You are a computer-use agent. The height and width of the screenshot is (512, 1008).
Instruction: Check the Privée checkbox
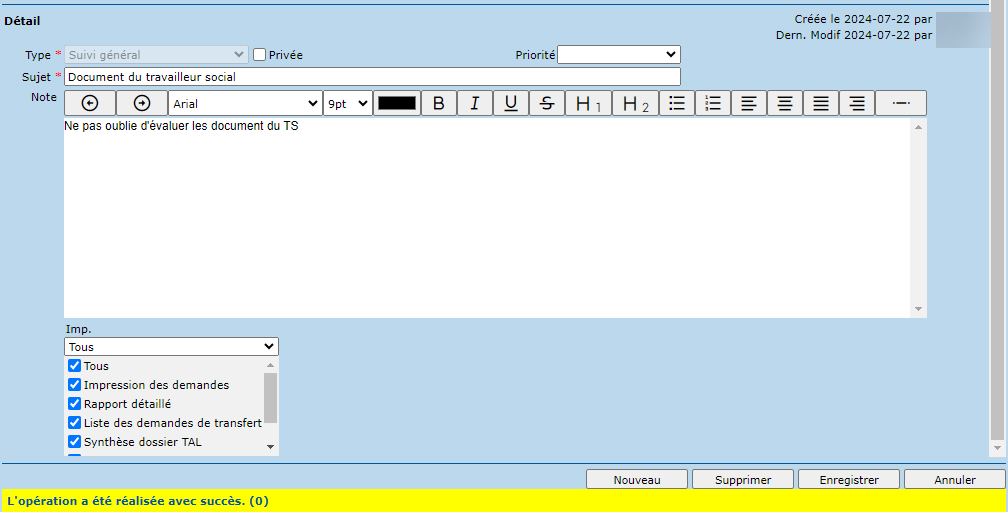click(260, 55)
